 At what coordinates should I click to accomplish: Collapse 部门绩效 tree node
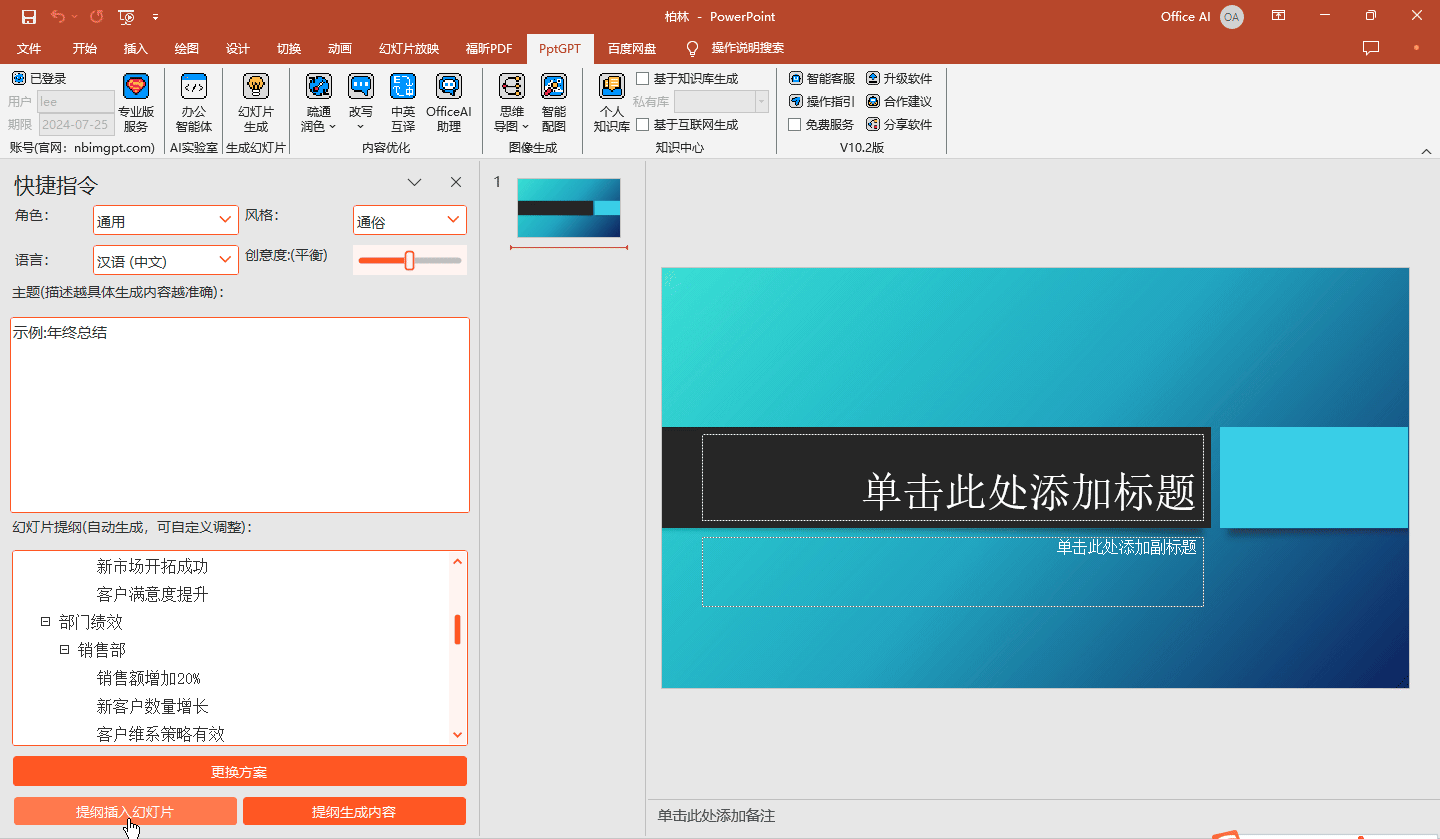click(45, 621)
